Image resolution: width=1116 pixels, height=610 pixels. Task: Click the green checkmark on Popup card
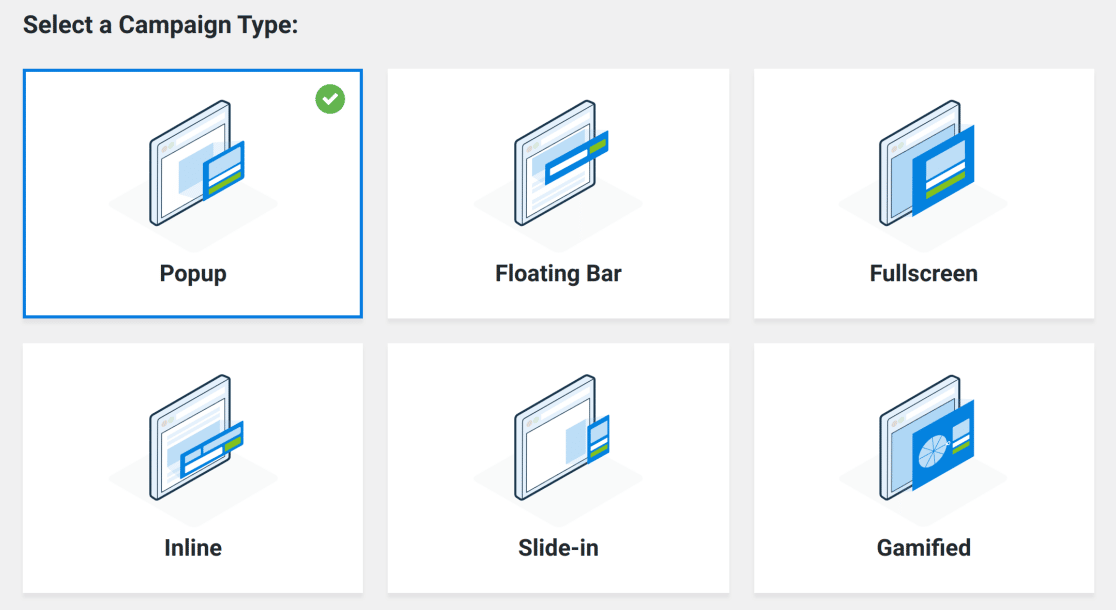[x=330, y=99]
